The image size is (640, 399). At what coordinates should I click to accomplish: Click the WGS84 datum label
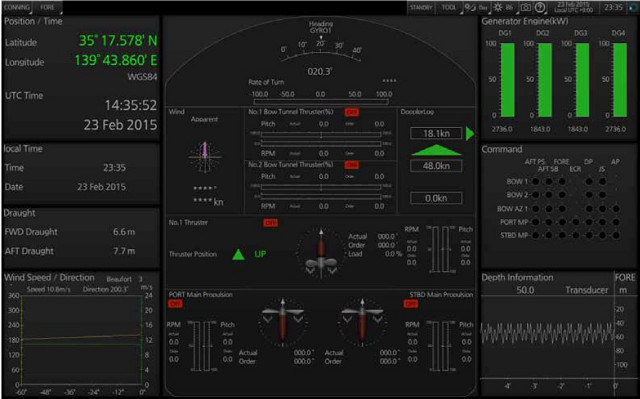coord(142,77)
